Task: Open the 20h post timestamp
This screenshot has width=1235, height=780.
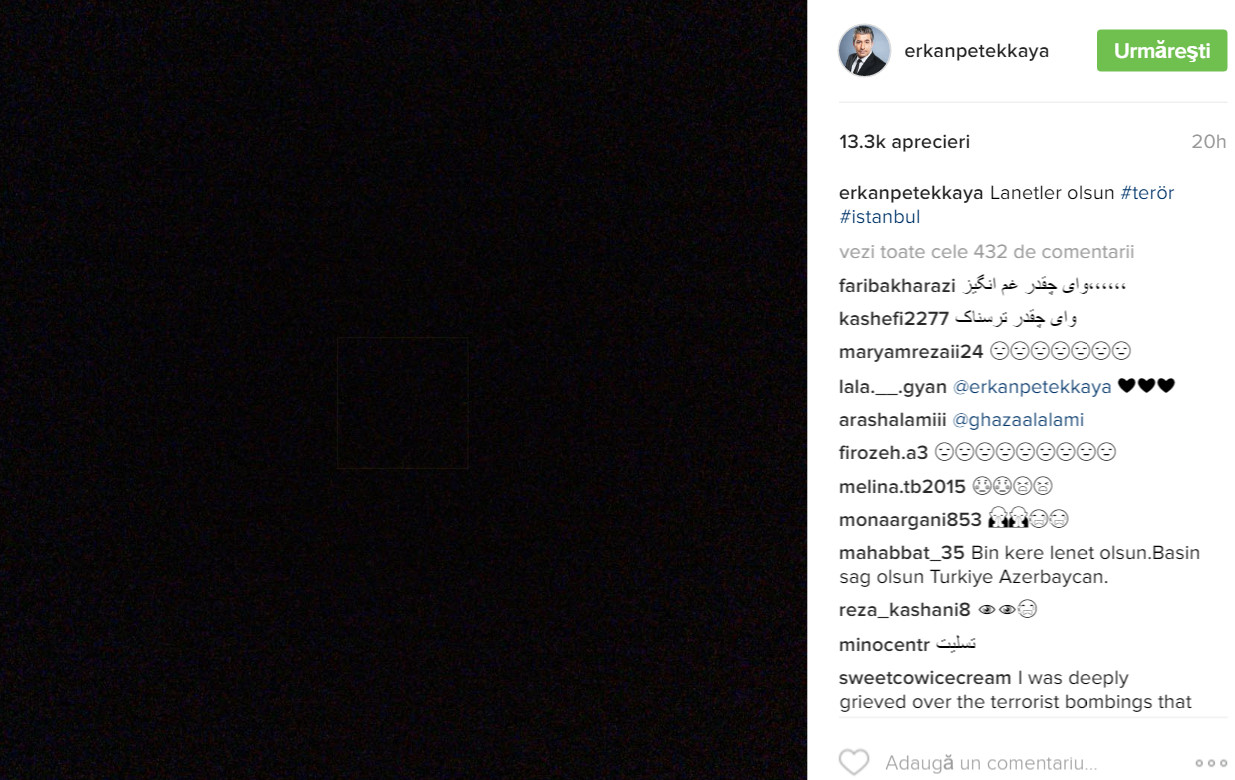Action: [1209, 142]
